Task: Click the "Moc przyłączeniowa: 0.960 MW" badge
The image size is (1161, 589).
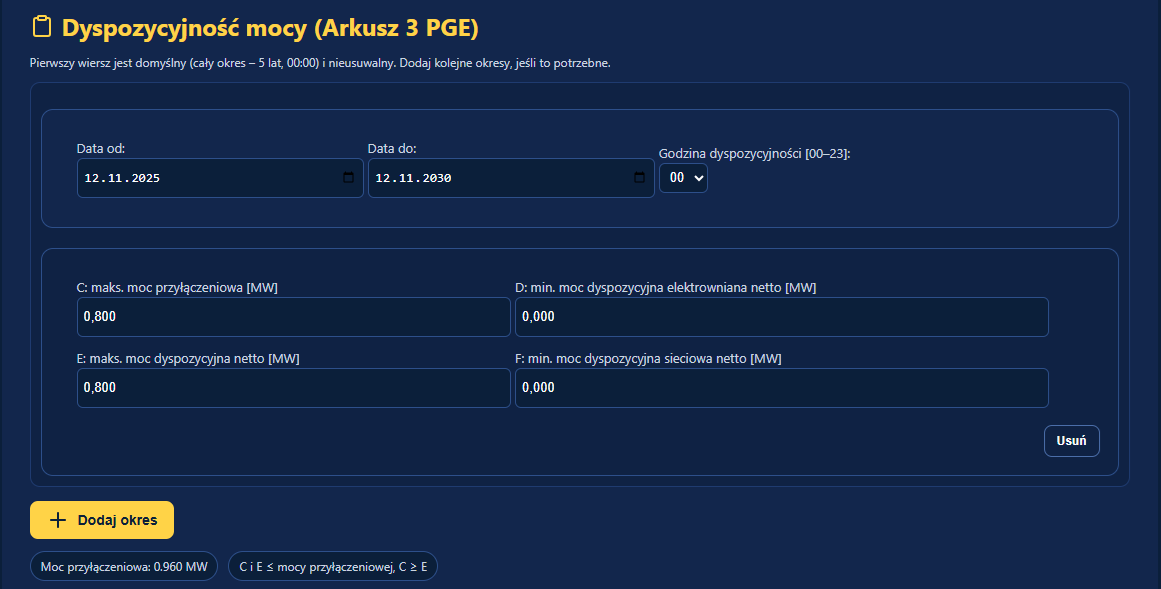Action: pos(123,565)
